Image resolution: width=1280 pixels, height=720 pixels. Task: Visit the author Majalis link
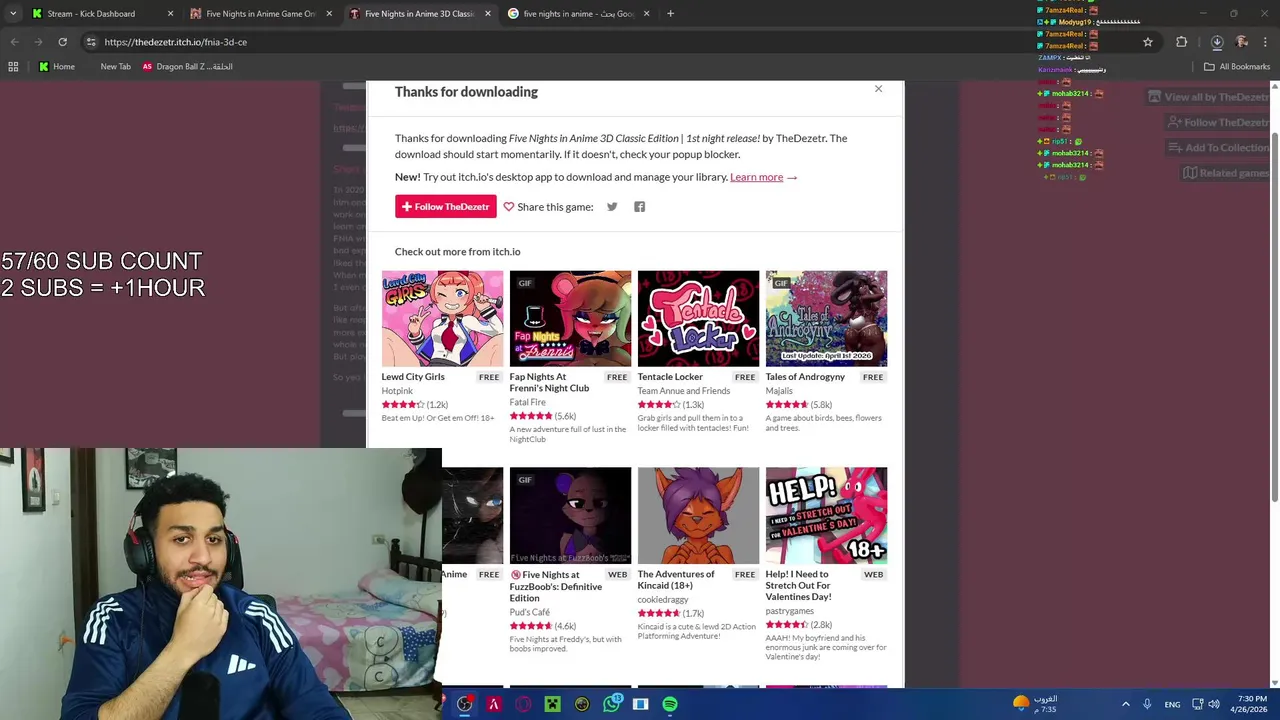point(779,391)
